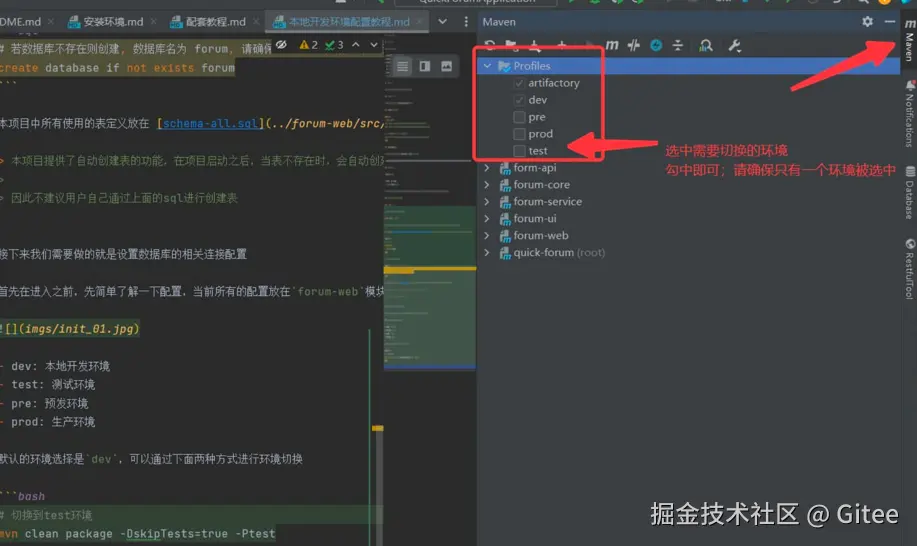Viewport: 917px width, 546px height.
Task: Close the 本地开发环境配置教程.md tab
Action: pos(419,22)
